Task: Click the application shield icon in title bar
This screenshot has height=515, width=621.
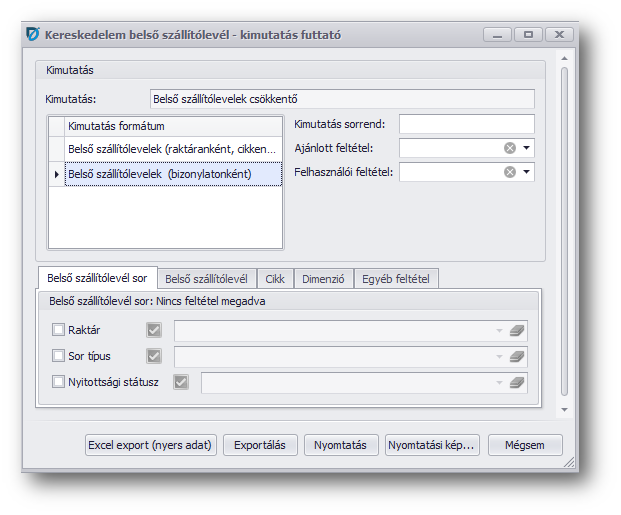Action: click(32, 34)
